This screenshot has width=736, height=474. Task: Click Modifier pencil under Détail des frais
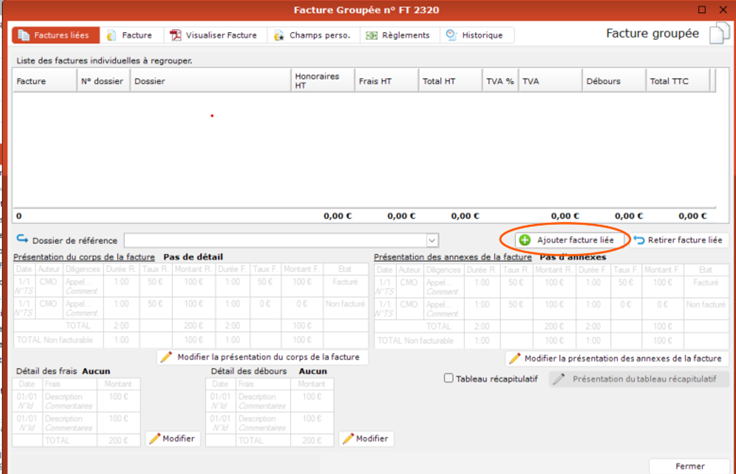coord(154,438)
